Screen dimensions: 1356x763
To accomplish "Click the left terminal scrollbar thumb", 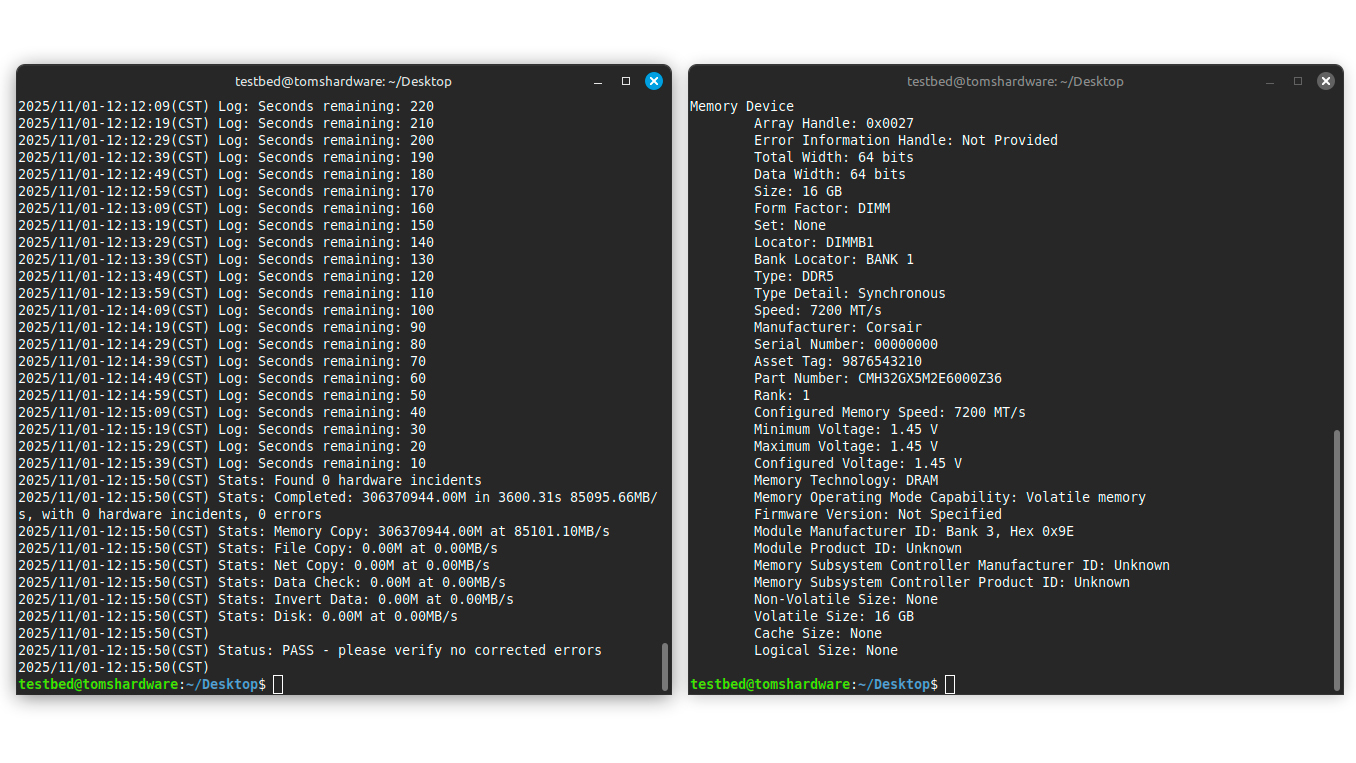I will coord(665,666).
